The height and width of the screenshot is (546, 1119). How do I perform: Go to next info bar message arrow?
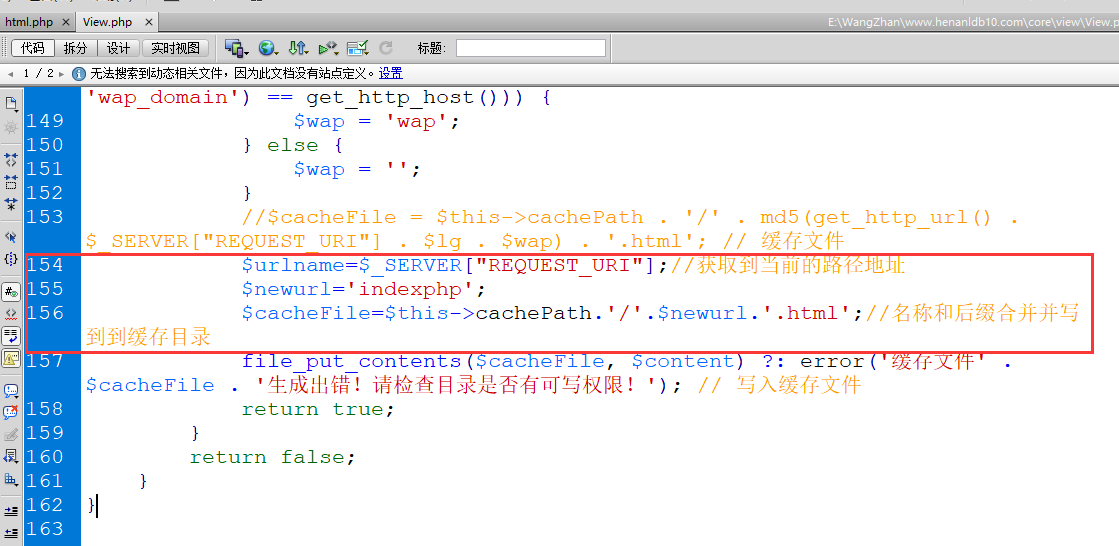pyautogui.click(x=61, y=74)
